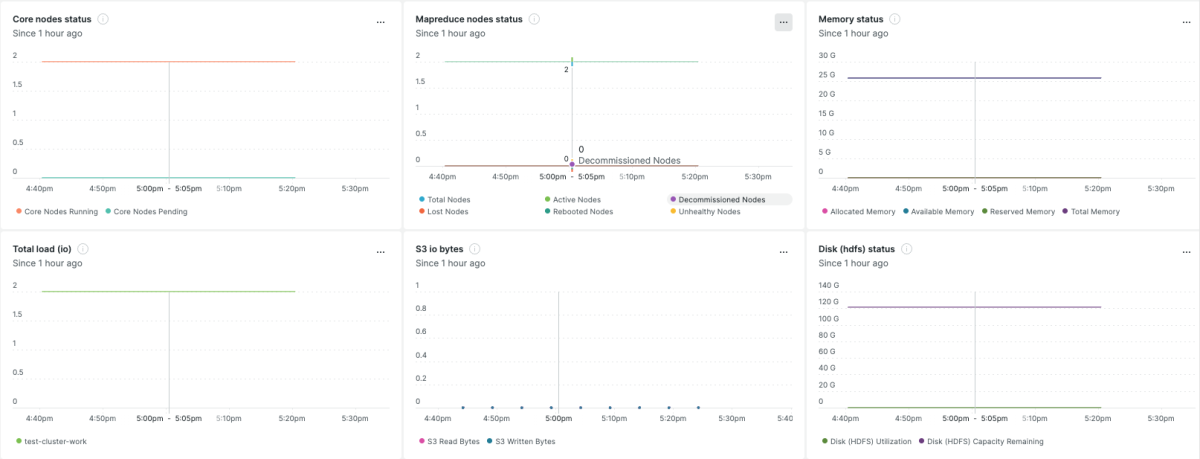
Task: Open the Core nodes status options menu
Action: click(x=380, y=22)
